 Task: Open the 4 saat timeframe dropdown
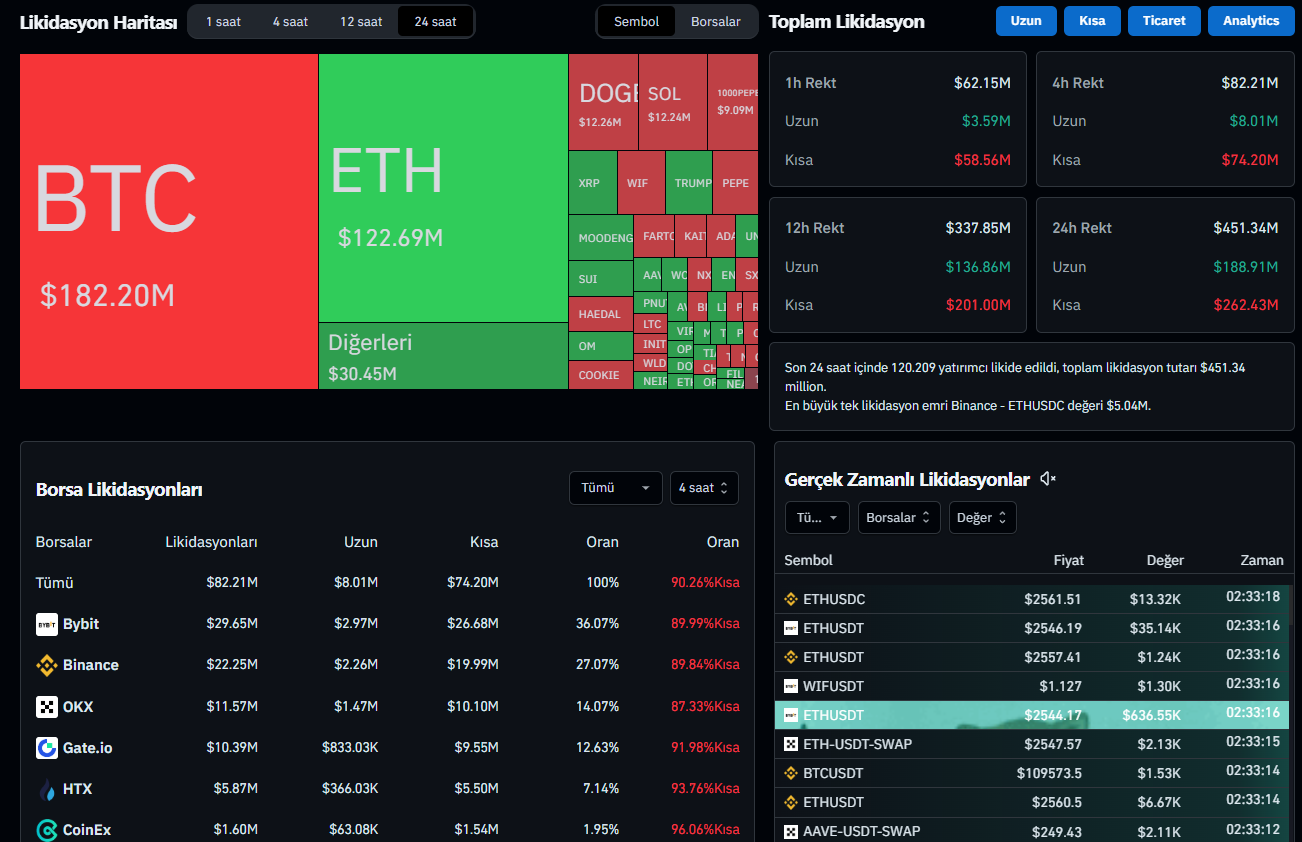pos(704,488)
